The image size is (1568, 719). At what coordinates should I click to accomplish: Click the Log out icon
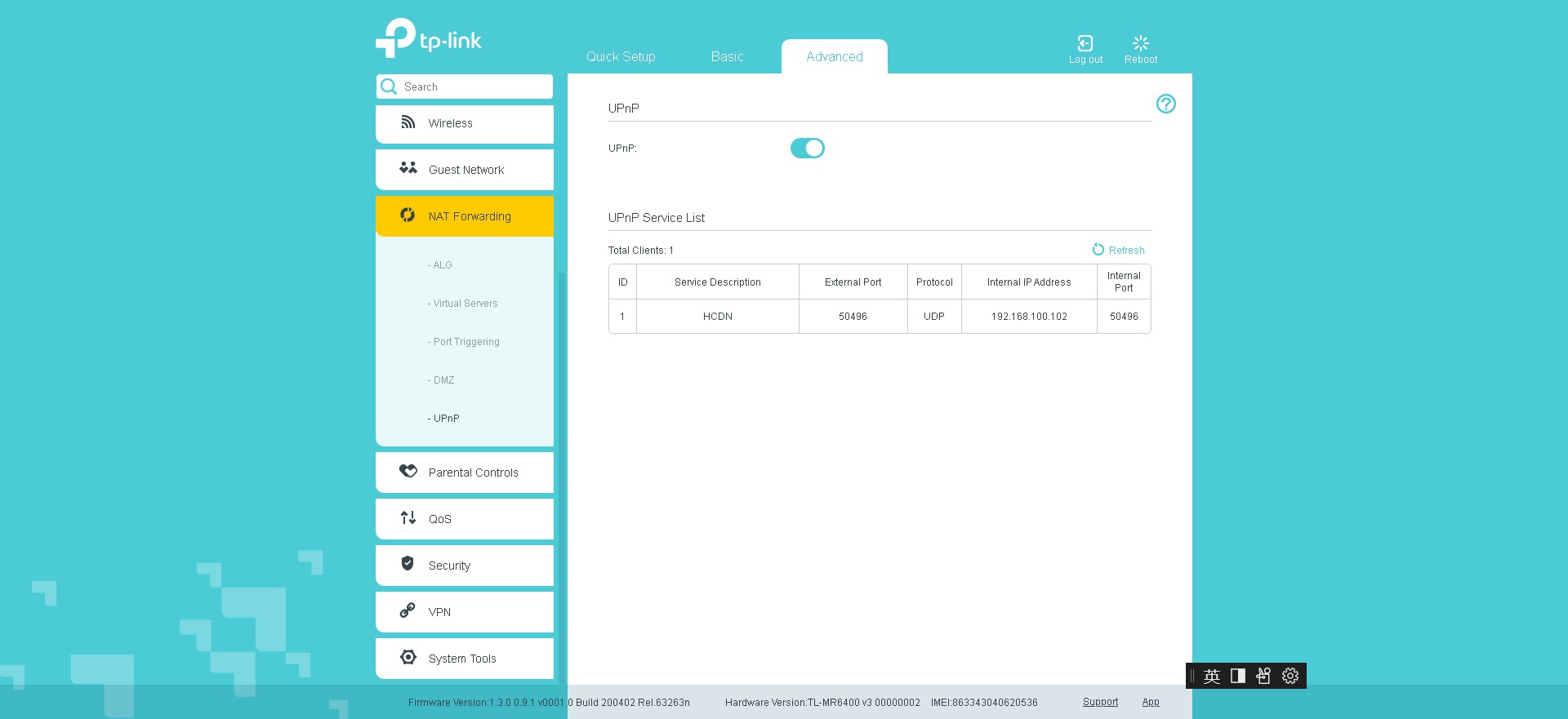click(x=1085, y=43)
